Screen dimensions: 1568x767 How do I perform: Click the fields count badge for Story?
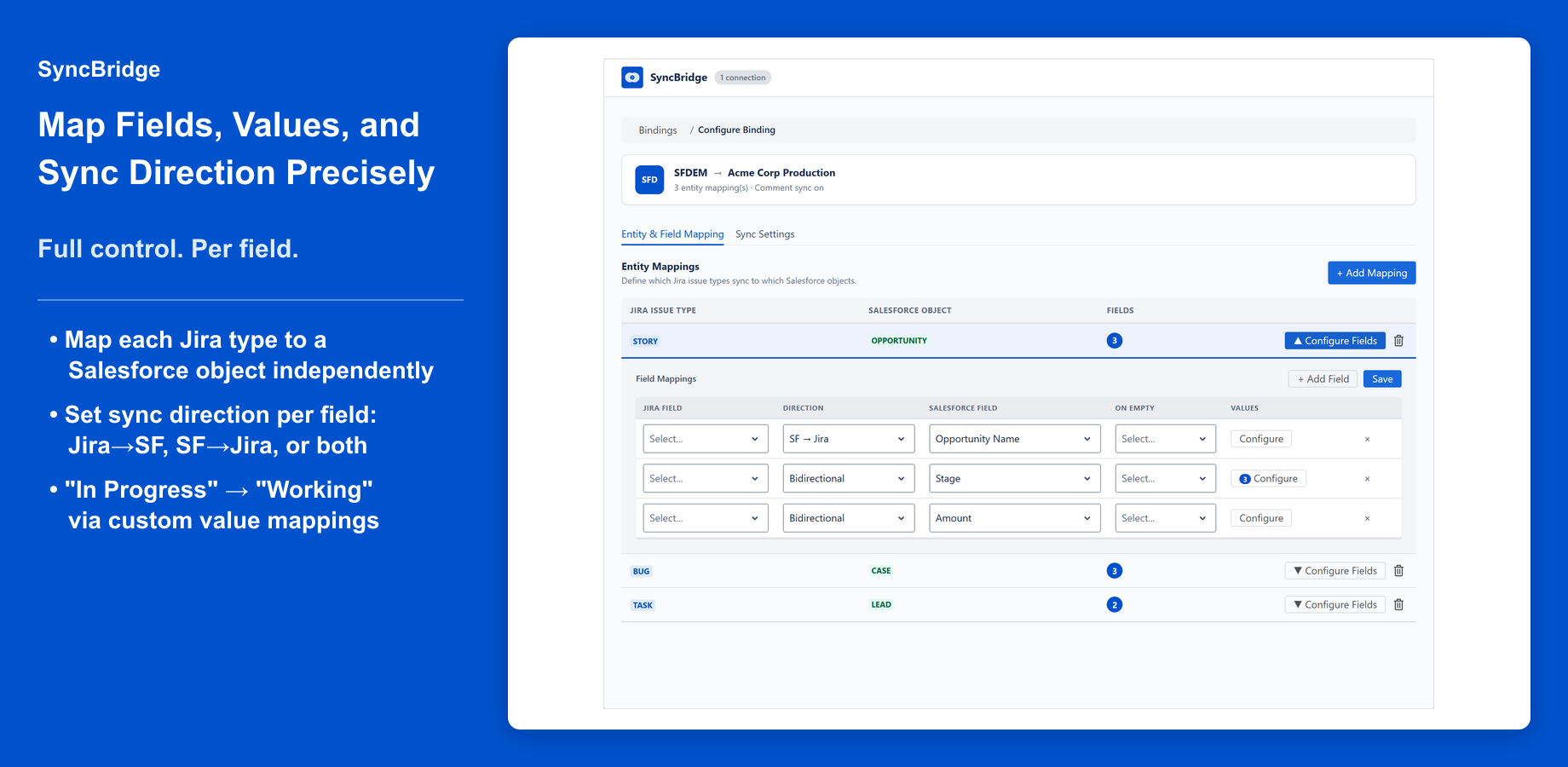click(1114, 341)
